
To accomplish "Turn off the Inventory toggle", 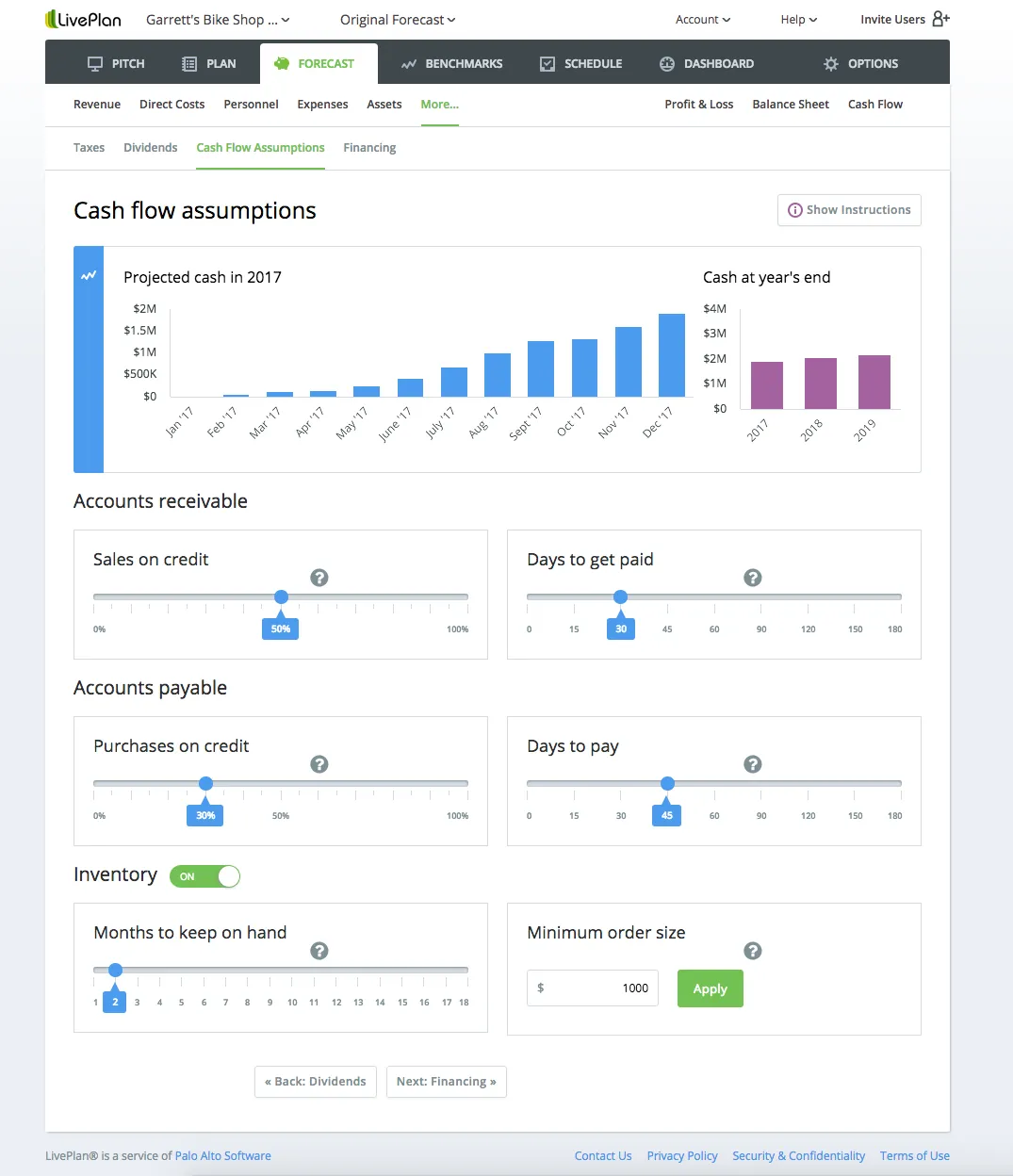I will point(204,876).
